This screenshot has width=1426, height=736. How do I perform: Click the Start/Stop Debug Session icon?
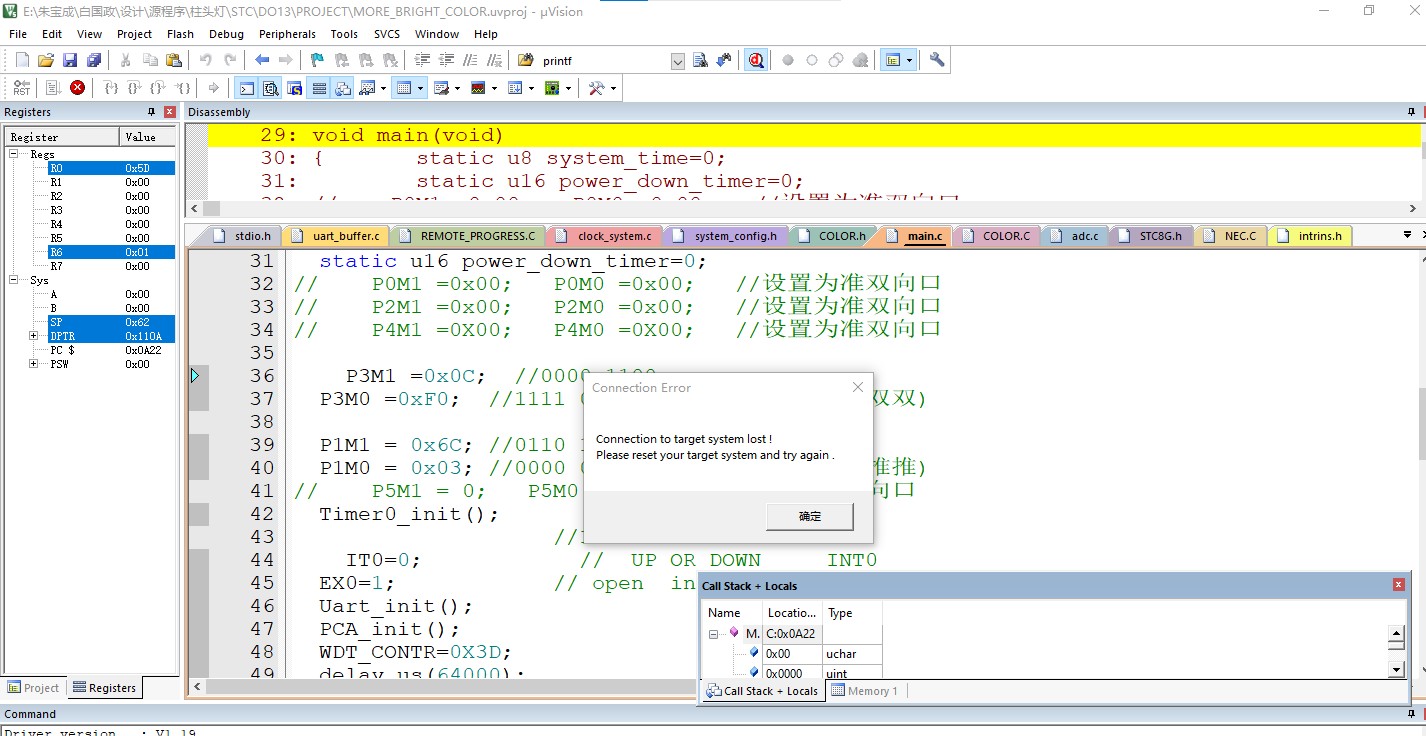click(756, 60)
